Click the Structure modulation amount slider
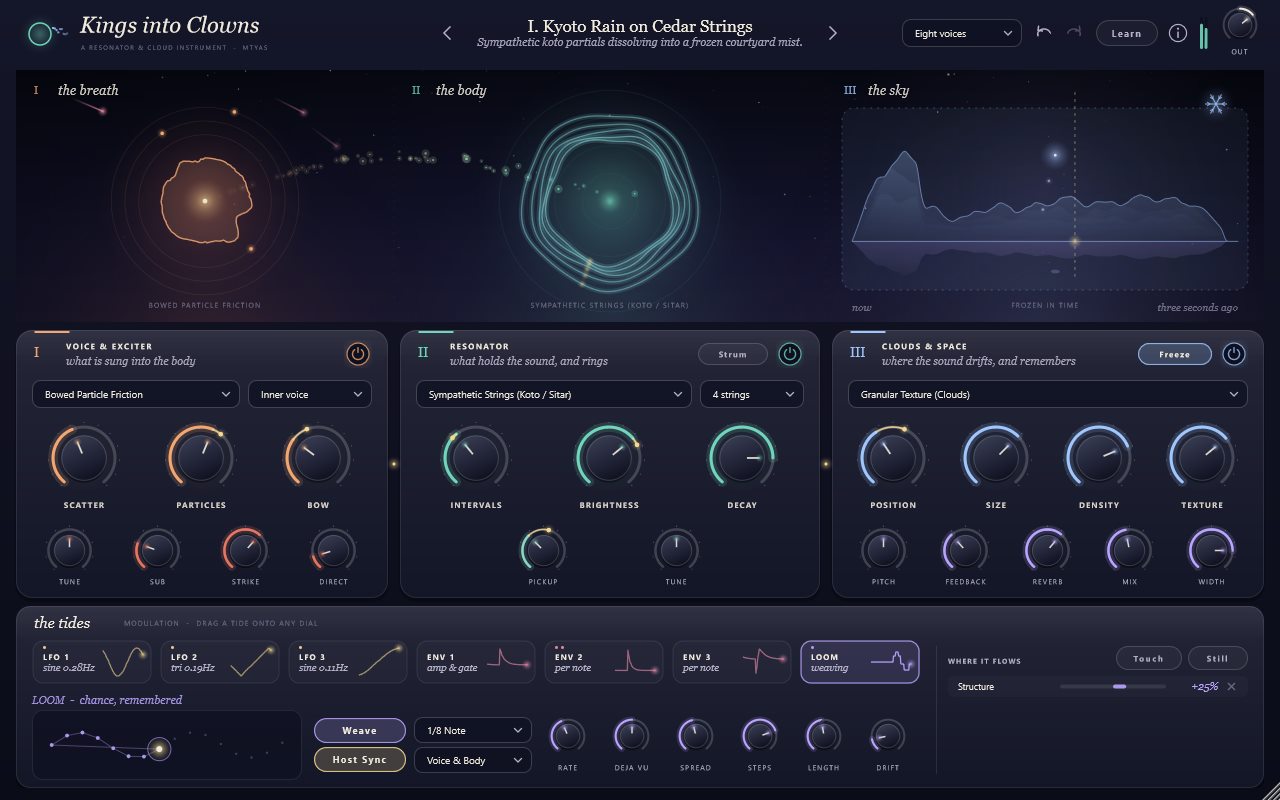This screenshot has width=1280, height=800. tap(1113, 687)
